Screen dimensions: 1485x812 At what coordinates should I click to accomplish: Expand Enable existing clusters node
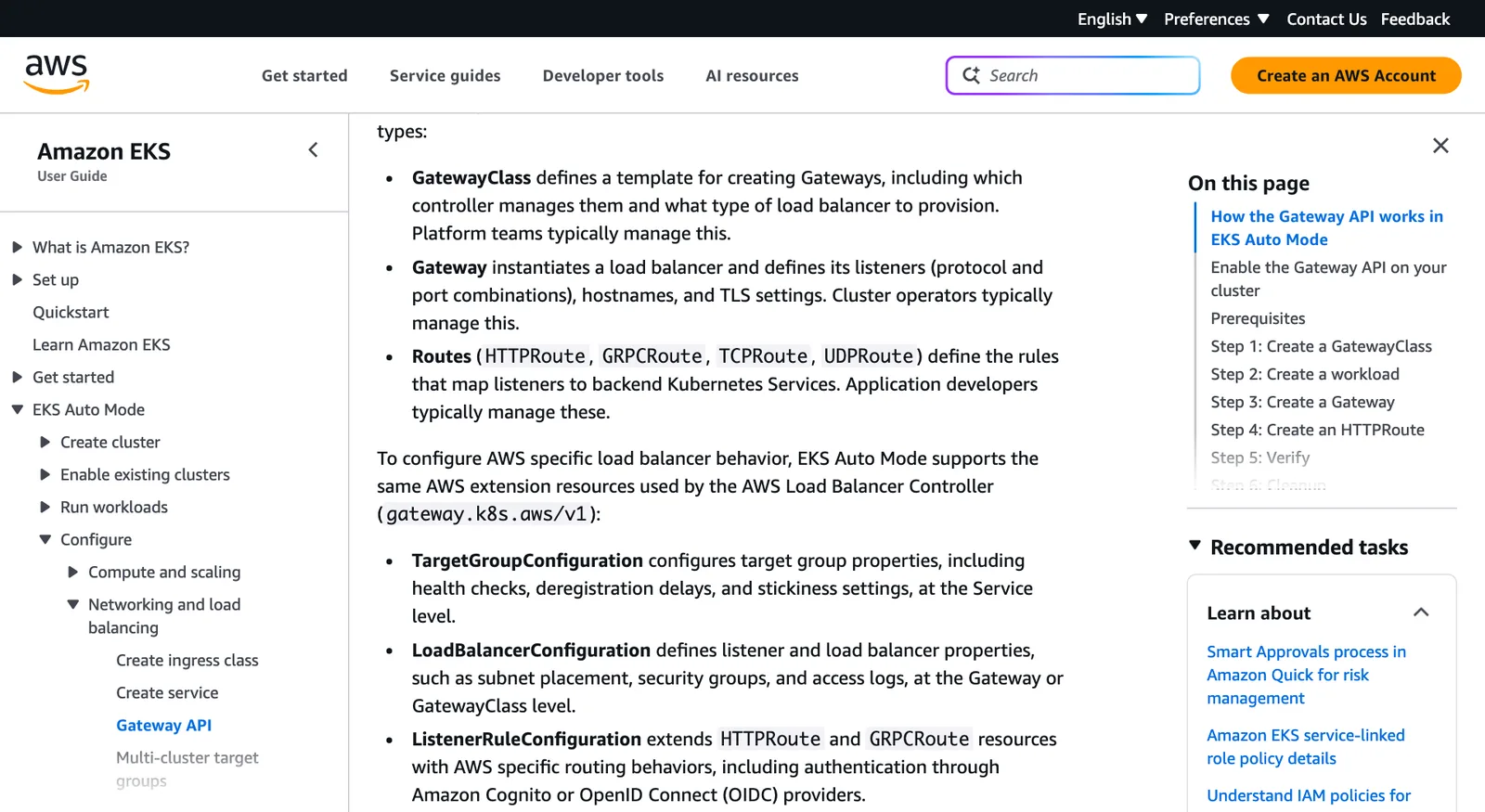pos(45,474)
